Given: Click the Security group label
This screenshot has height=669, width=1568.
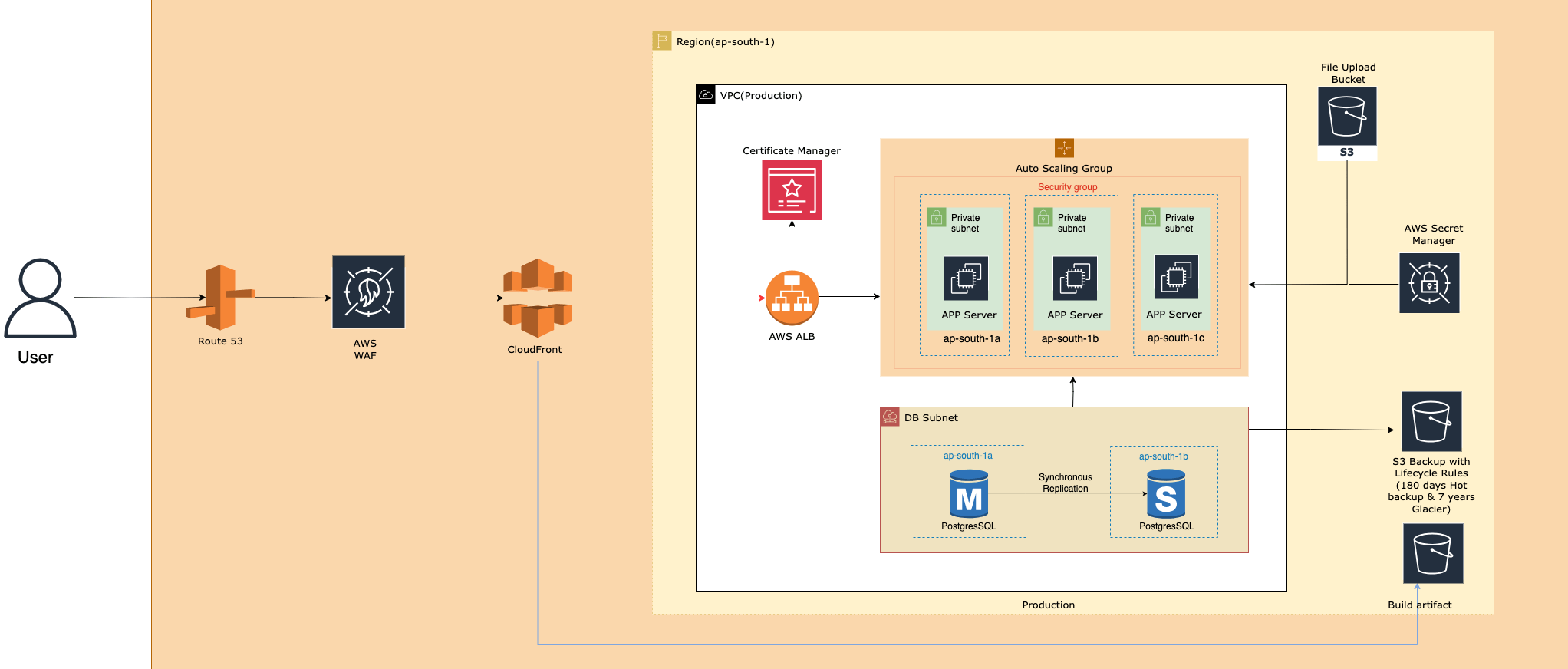Looking at the screenshot, I should (x=1068, y=187).
